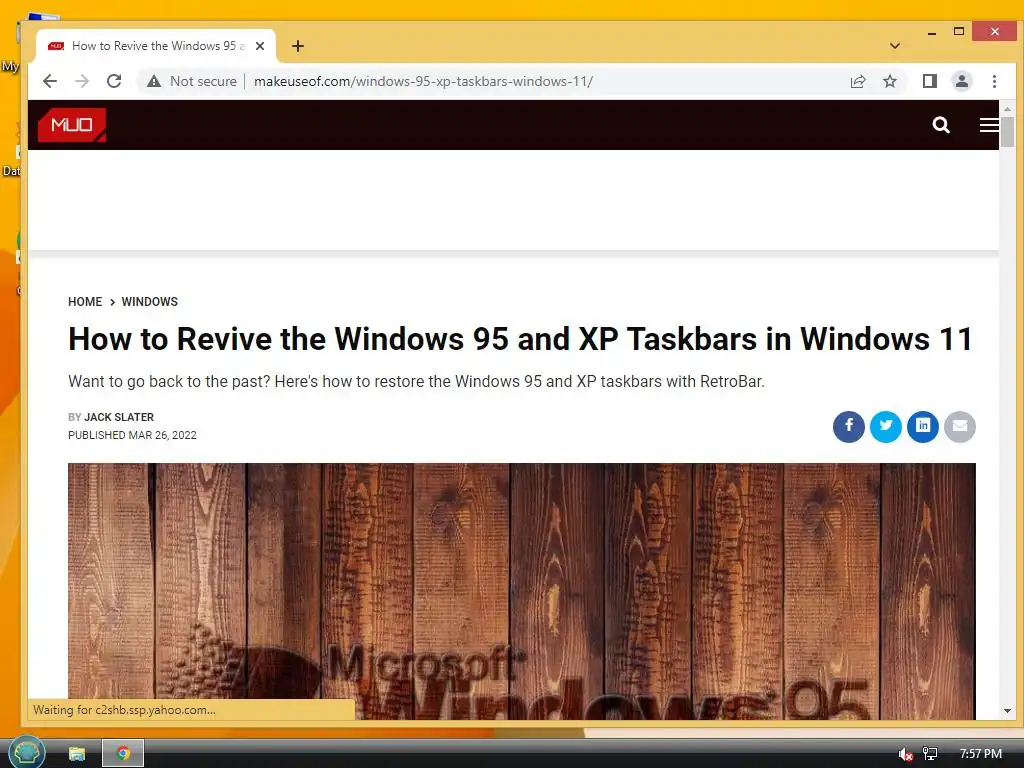The height and width of the screenshot is (768, 1024).
Task: Share the article by email
Action: click(x=960, y=426)
